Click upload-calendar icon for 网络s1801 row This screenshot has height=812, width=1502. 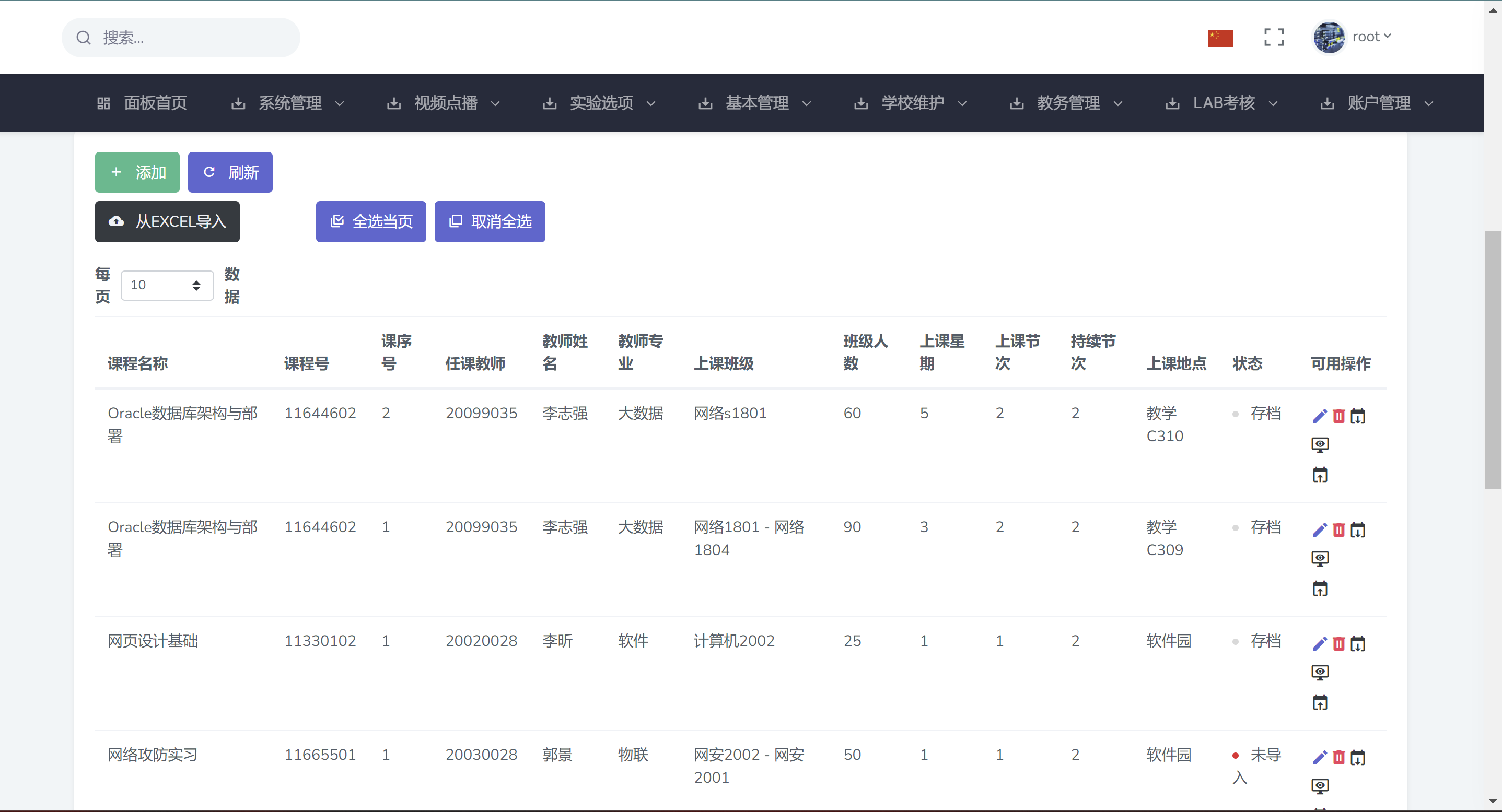click(1320, 475)
